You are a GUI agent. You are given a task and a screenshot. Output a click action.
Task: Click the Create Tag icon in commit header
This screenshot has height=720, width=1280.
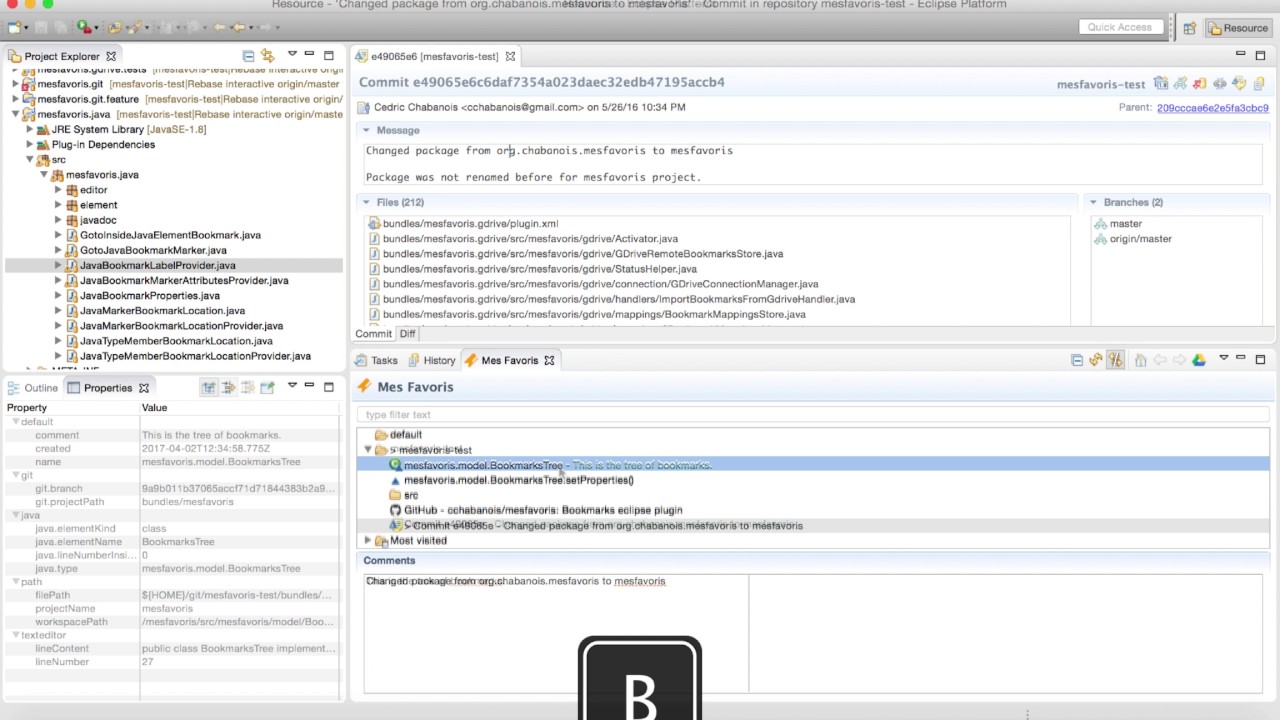click(x=1161, y=84)
